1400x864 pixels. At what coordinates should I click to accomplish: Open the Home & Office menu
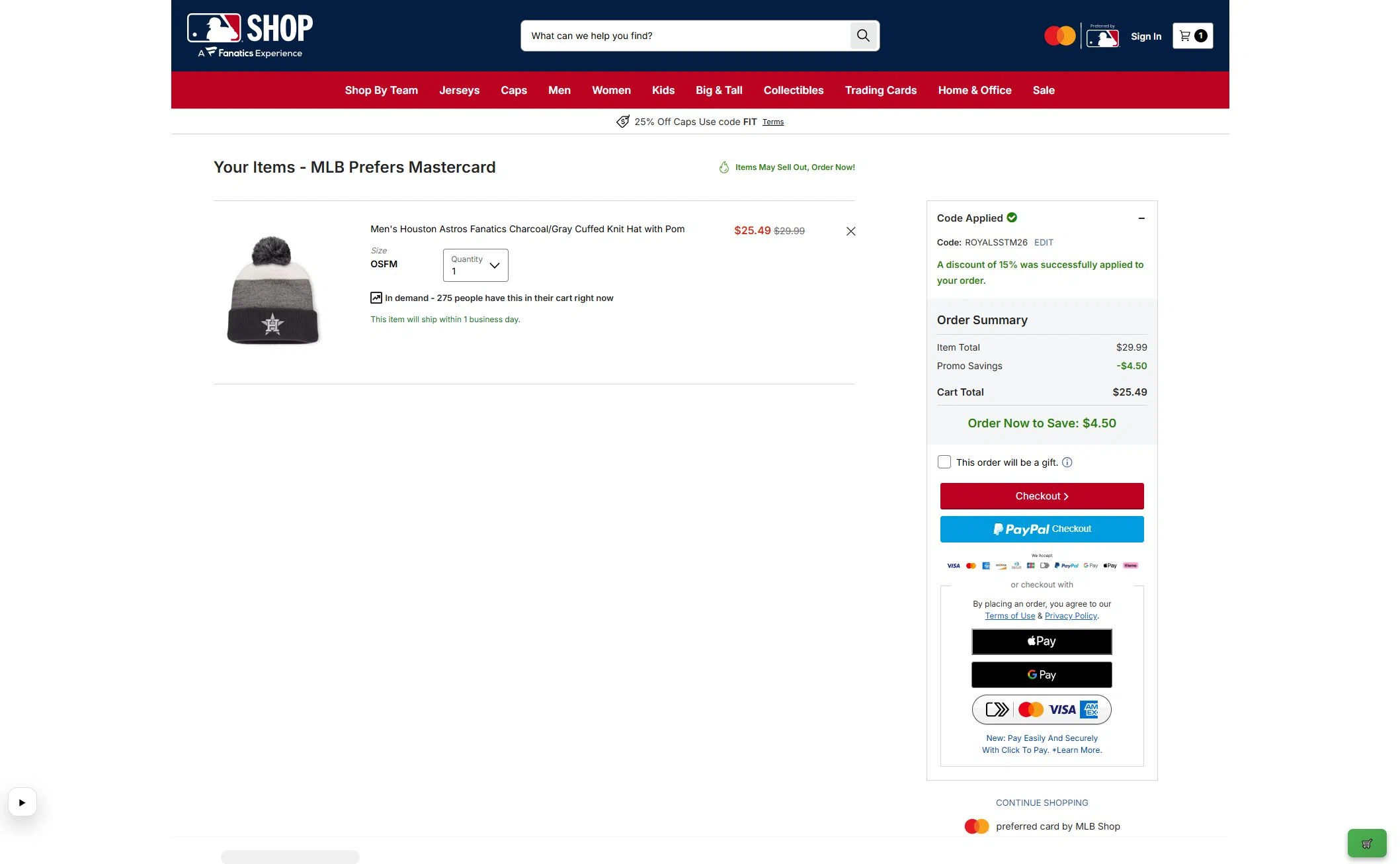(x=974, y=90)
